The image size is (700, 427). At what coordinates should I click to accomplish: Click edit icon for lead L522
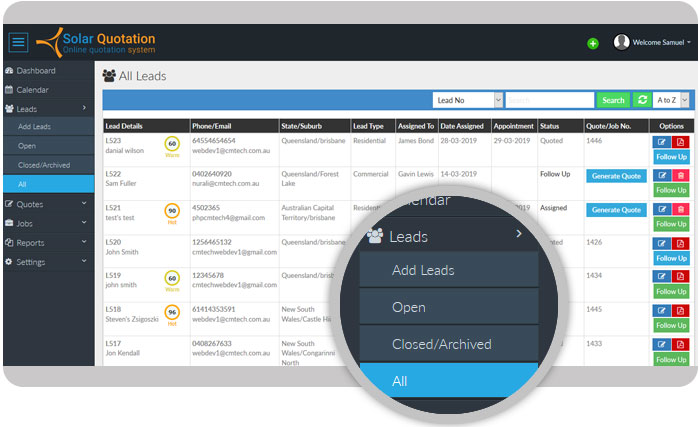[662, 175]
